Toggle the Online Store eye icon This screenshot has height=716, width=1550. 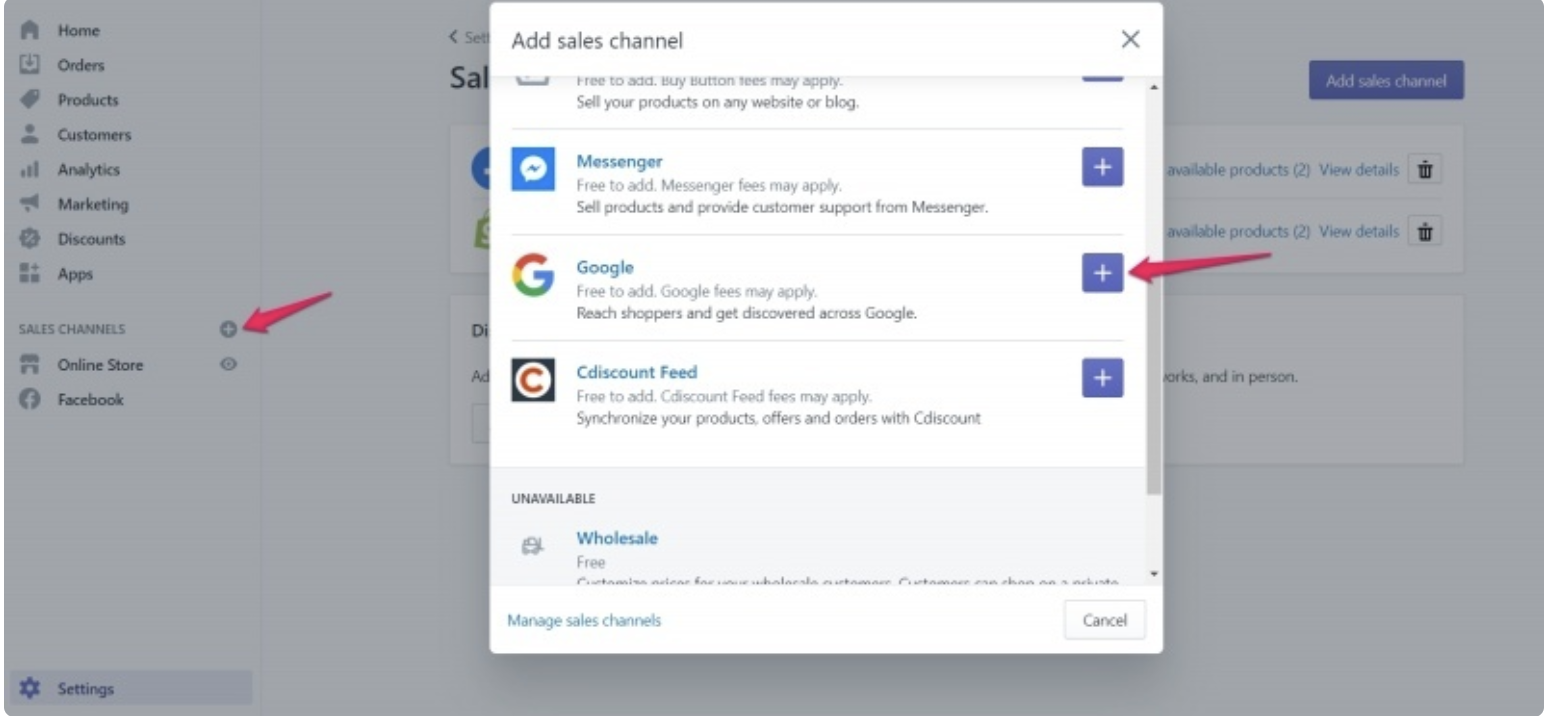coord(228,365)
